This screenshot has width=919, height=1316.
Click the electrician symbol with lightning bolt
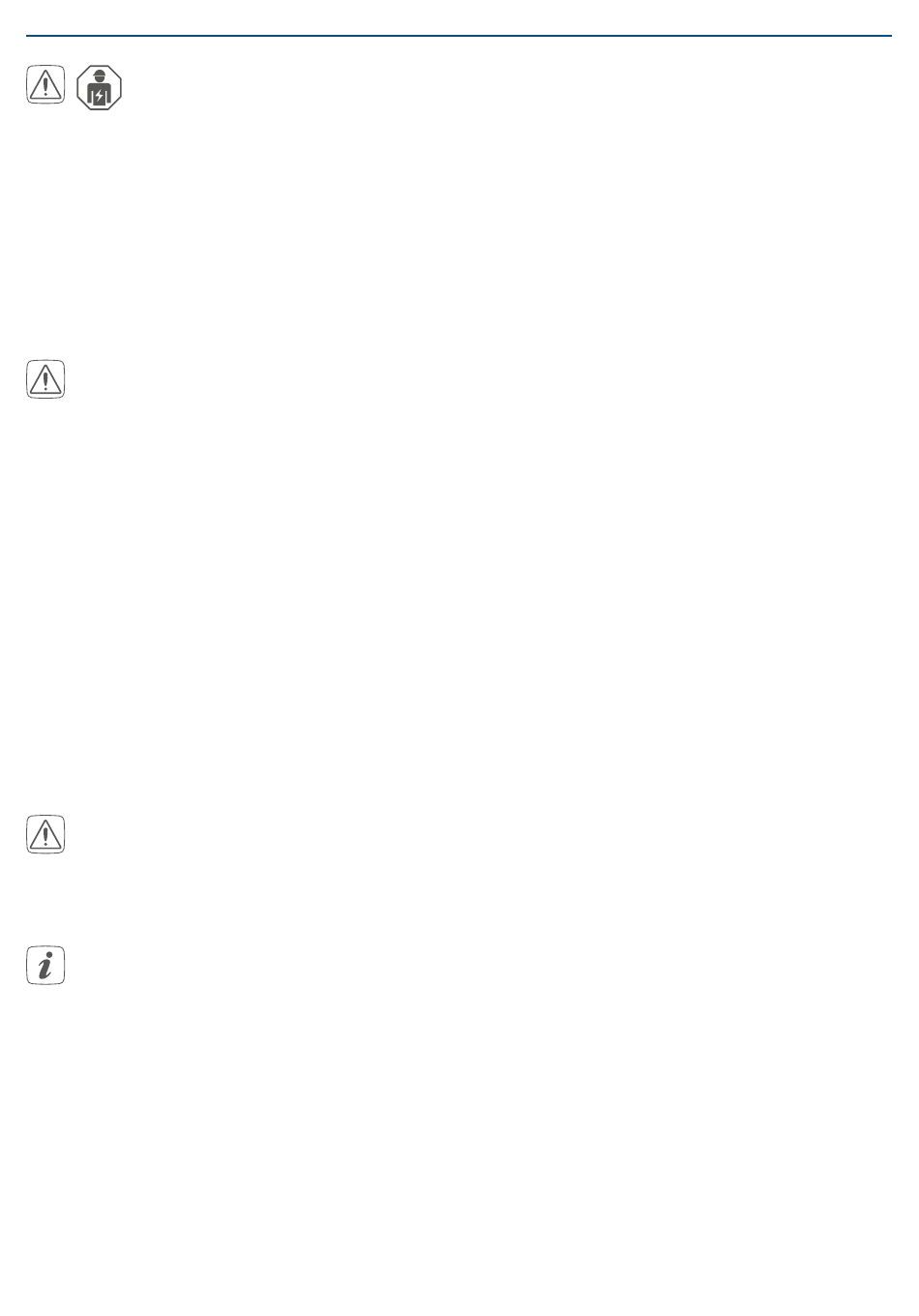coord(100,87)
